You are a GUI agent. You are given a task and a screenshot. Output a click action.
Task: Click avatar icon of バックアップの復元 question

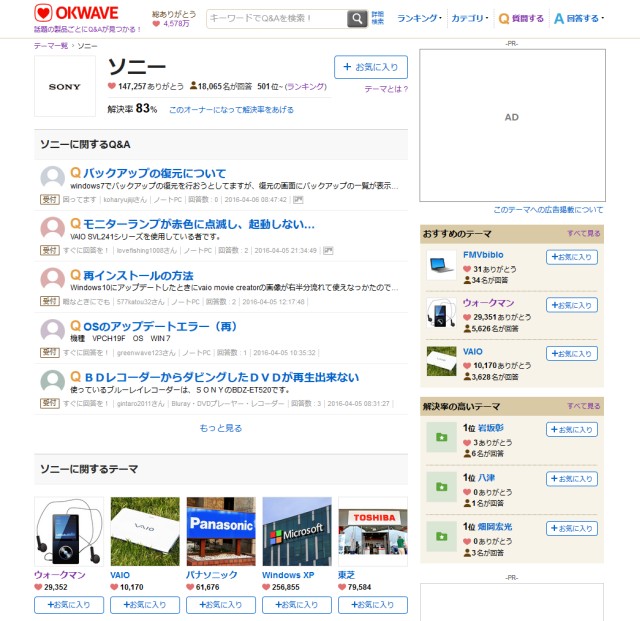pos(53,178)
